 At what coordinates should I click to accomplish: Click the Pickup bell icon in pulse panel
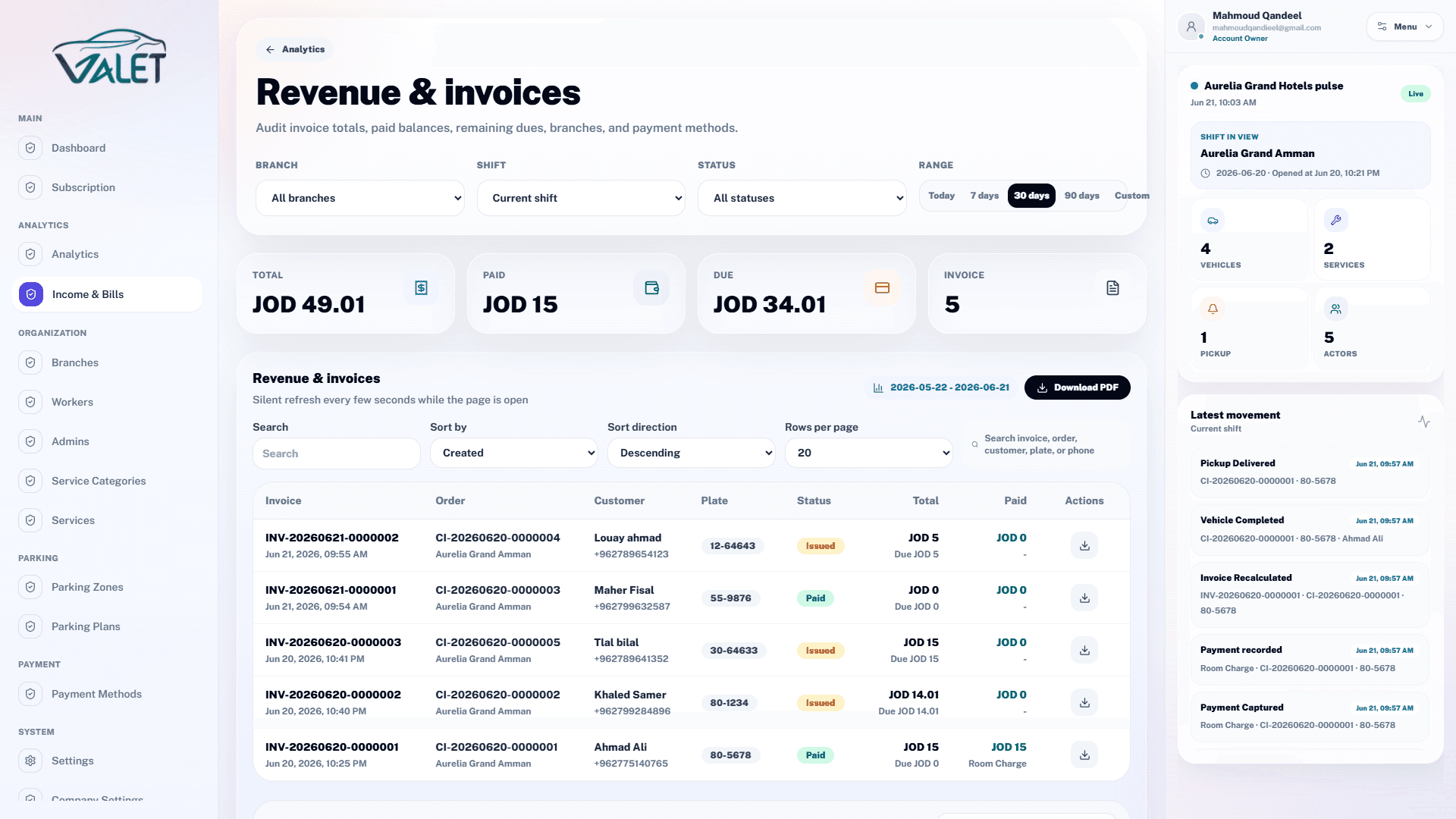point(1213,309)
